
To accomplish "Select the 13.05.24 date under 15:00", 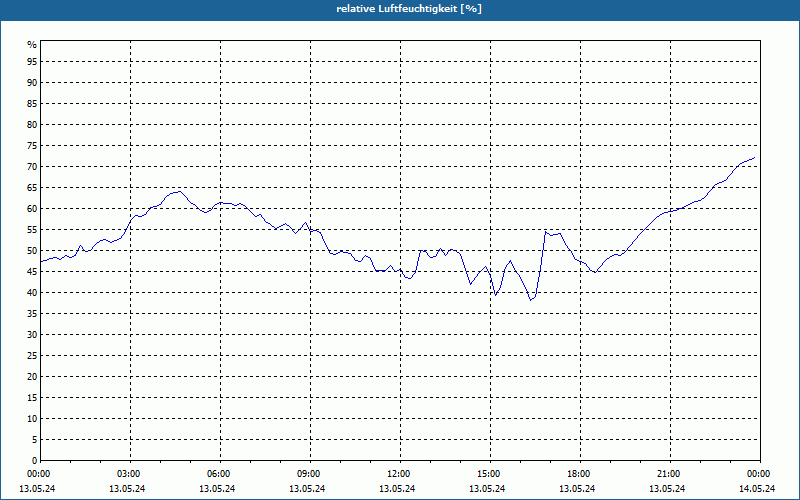I will point(487,489).
